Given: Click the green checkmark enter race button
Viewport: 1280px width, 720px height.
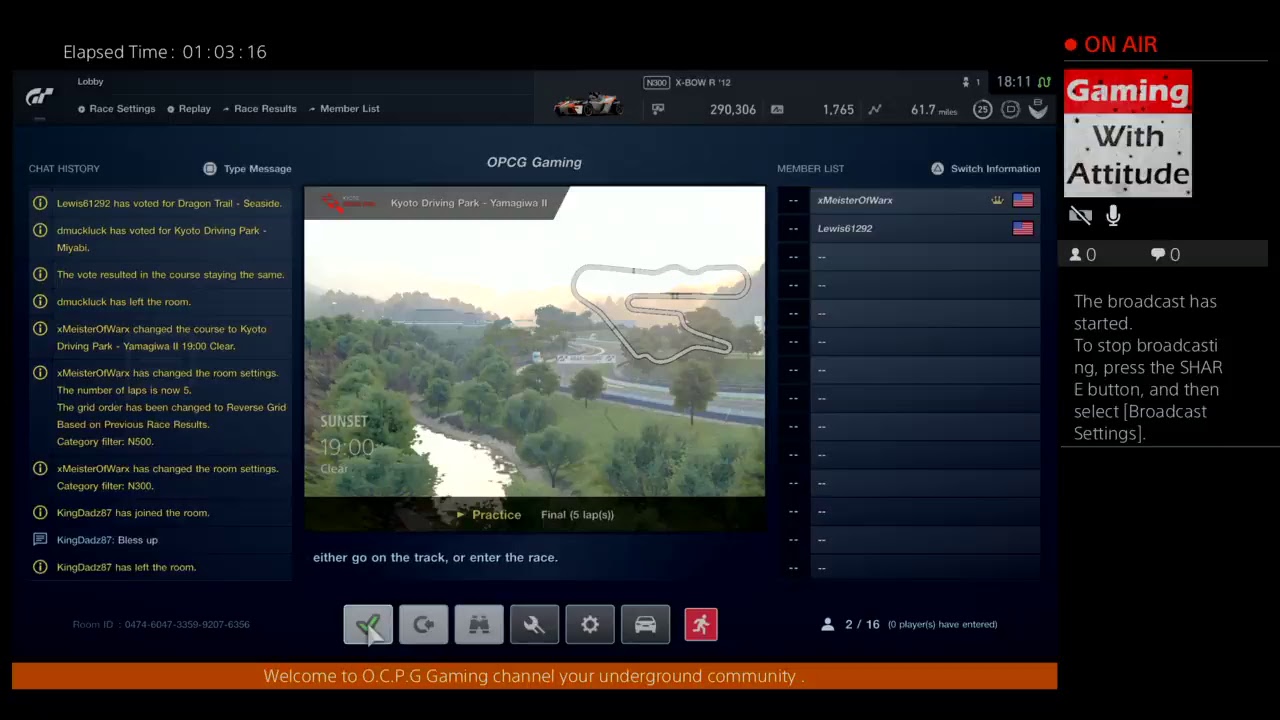Looking at the screenshot, I should pyautogui.click(x=368, y=625).
